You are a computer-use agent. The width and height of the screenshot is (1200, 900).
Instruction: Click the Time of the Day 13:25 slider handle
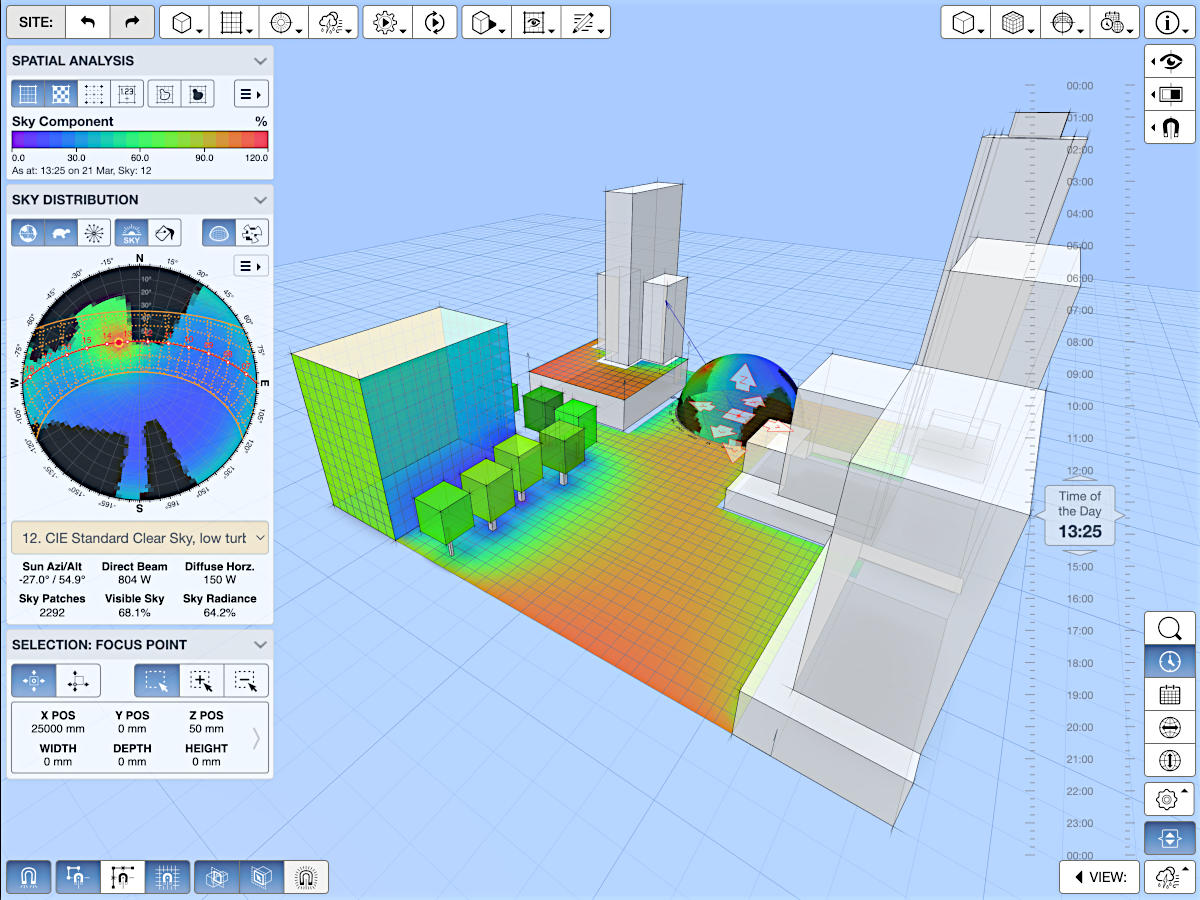pyautogui.click(x=1080, y=515)
